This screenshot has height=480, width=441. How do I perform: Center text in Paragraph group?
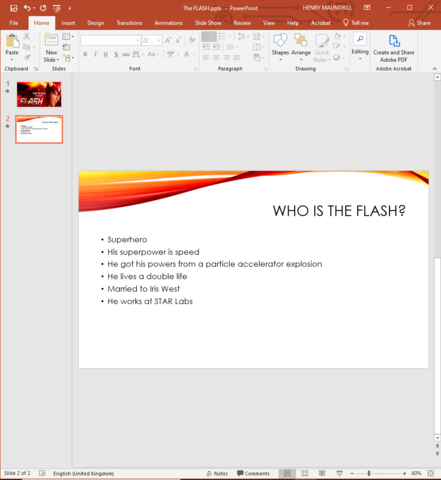pos(216,58)
